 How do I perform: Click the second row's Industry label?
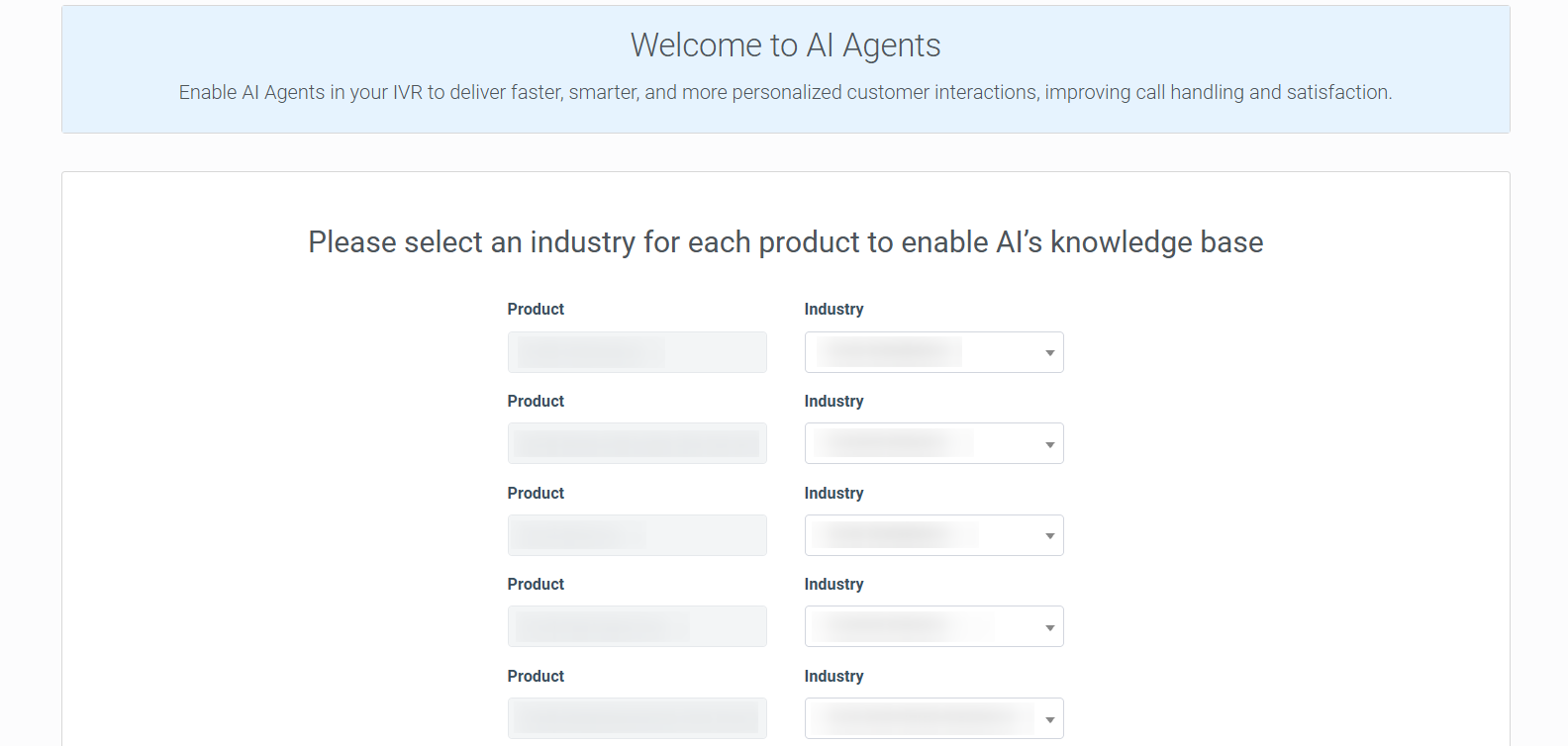point(833,402)
